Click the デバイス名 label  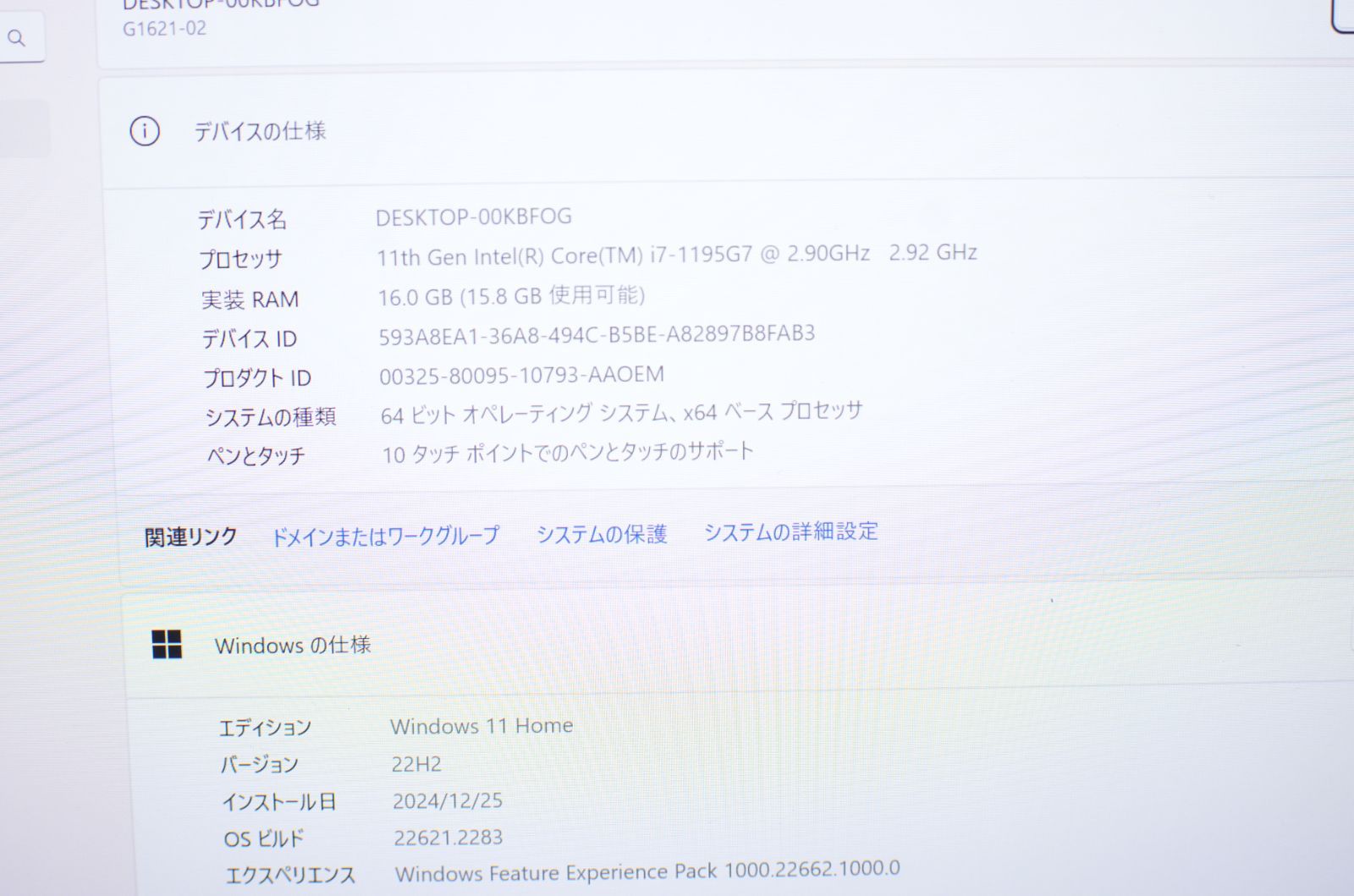click(242, 219)
